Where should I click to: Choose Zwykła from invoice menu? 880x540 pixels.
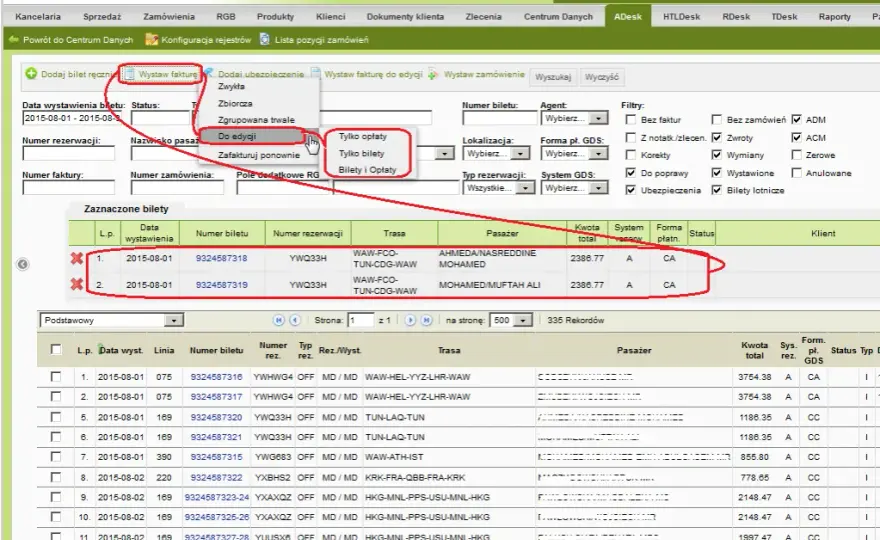231,86
